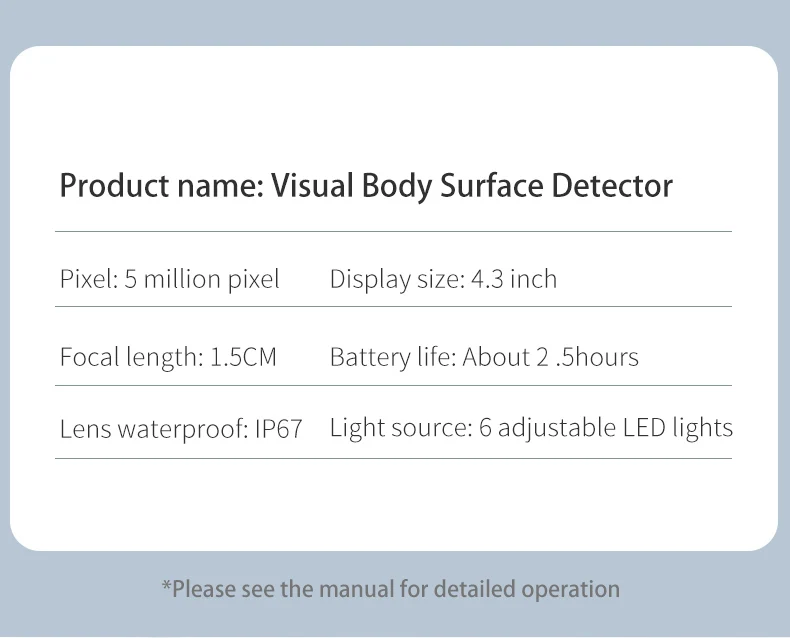Click the manual operation footnote text
The width and height of the screenshot is (790, 638).
[x=391, y=589]
